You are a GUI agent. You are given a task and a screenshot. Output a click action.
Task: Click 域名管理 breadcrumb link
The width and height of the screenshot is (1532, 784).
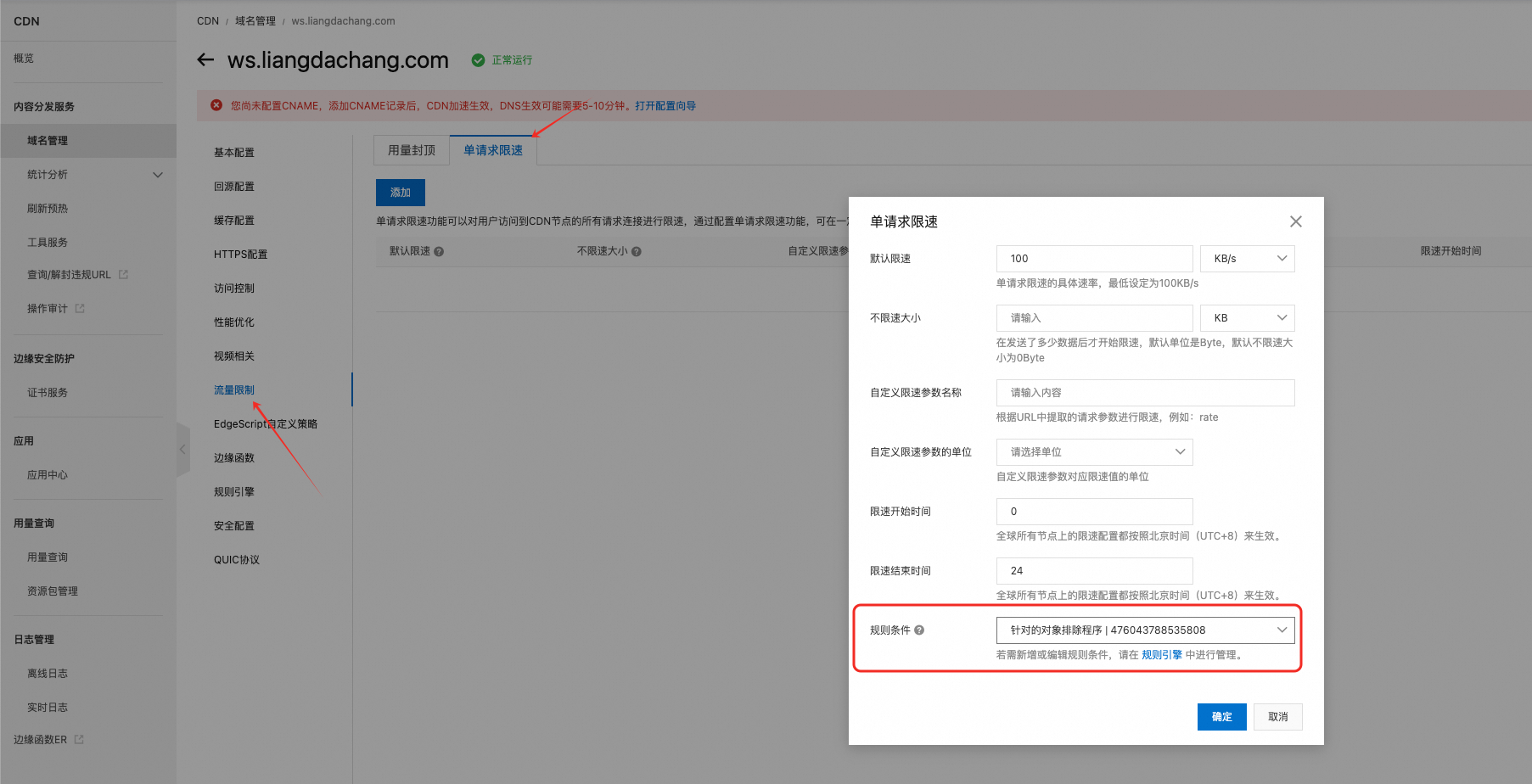coord(255,21)
